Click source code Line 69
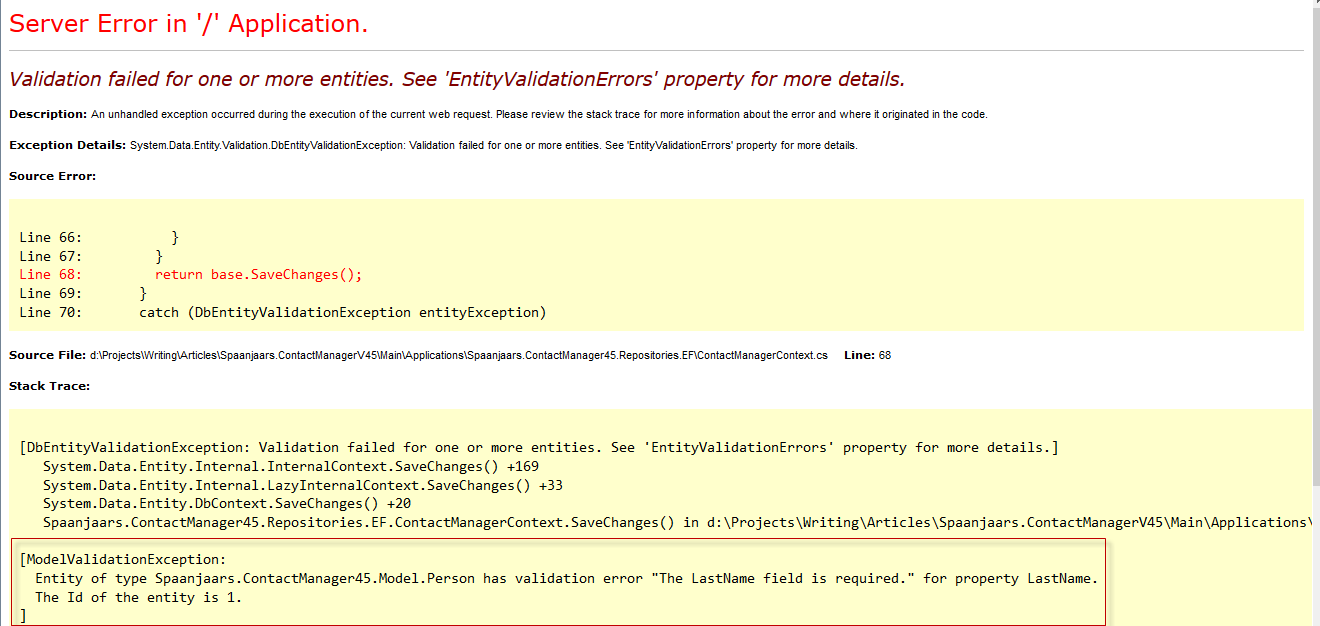 pyautogui.click(x=83, y=293)
